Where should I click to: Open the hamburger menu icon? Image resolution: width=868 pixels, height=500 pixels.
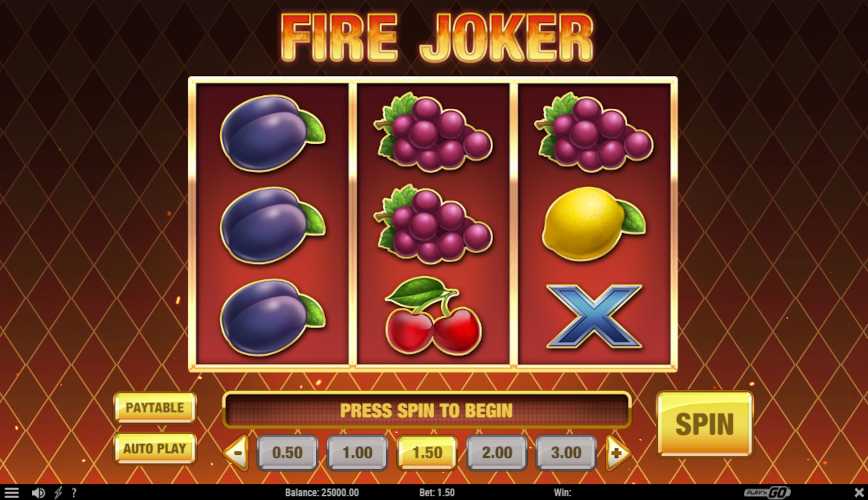(x=11, y=492)
